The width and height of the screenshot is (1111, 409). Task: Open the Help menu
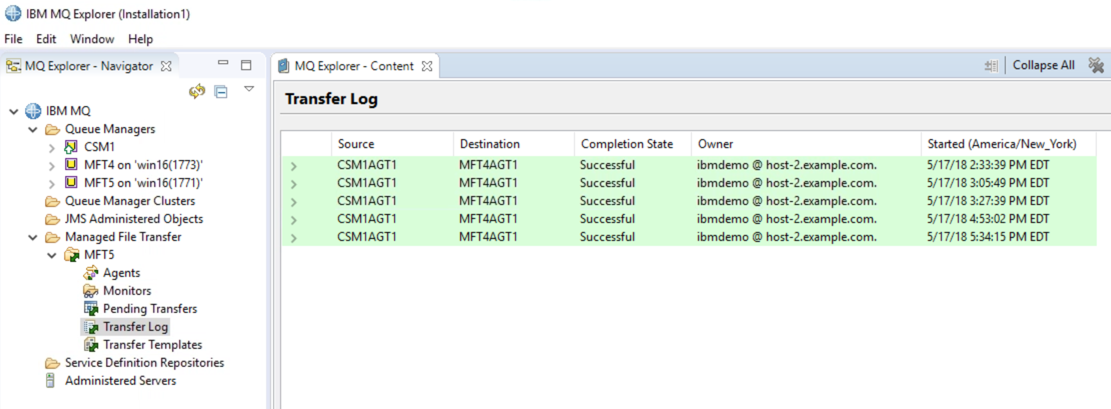[140, 39]
